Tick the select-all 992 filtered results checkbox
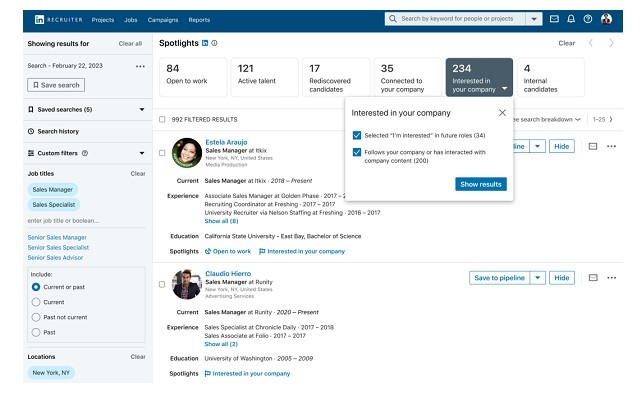Image resolution: width=642 pixels, height=397 pixels. 162,120
